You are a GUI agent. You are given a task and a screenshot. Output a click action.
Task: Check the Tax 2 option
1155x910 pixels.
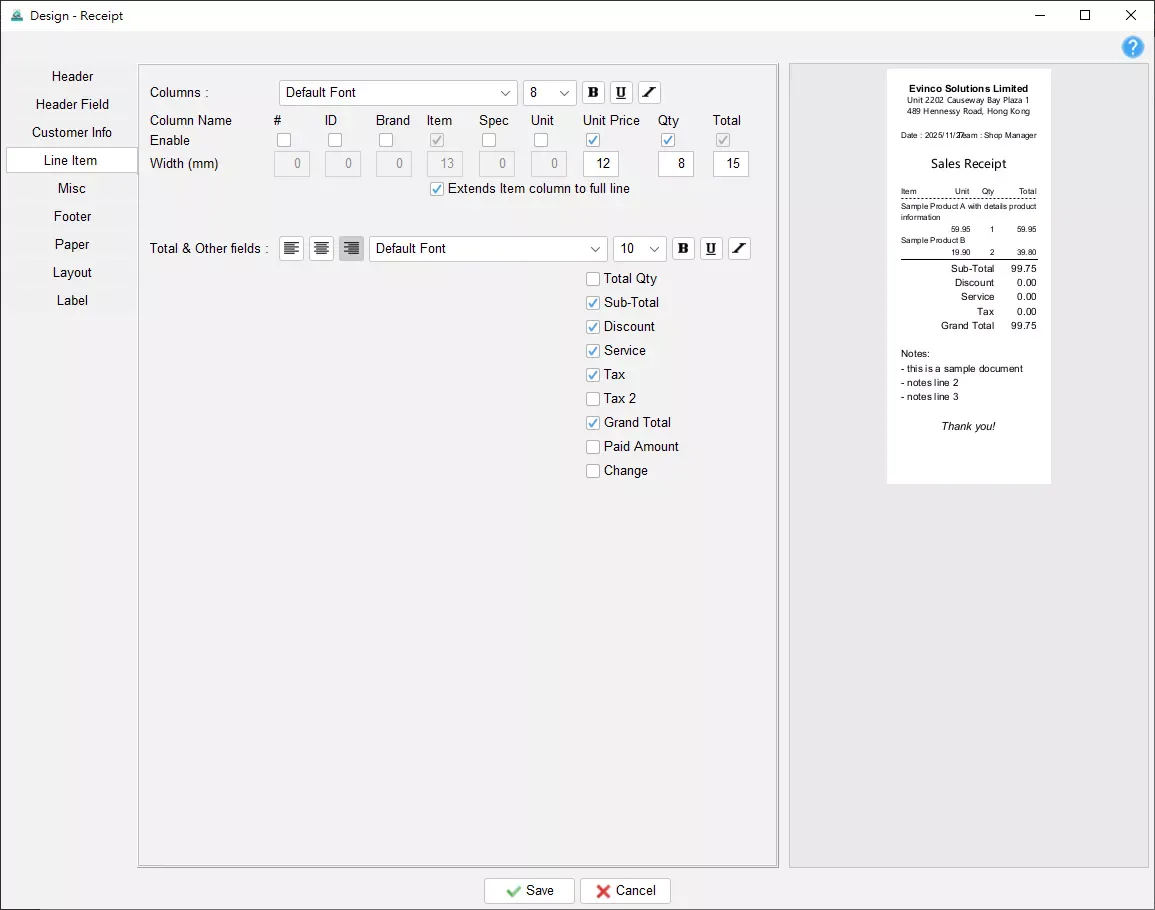(x=593, y=399)
